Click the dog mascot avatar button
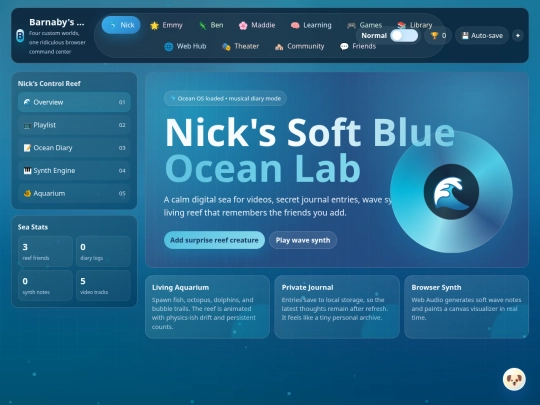The height and width of the screenshot is (405, 540). [x=514, y=380]
